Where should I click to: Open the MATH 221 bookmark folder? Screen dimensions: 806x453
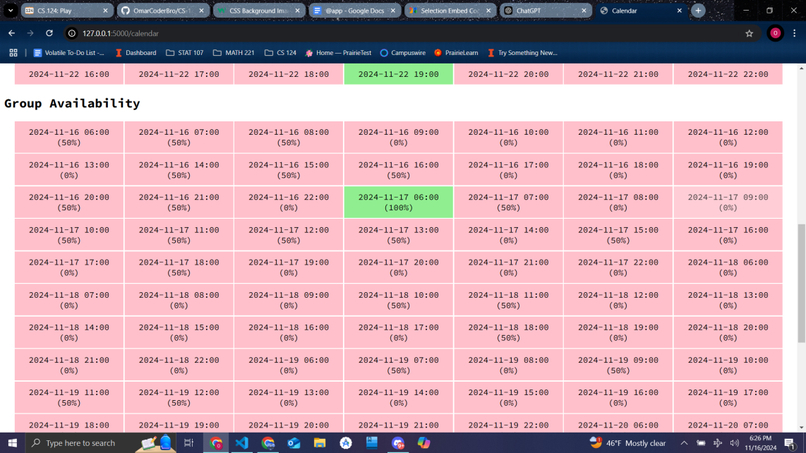coord(233,52)
